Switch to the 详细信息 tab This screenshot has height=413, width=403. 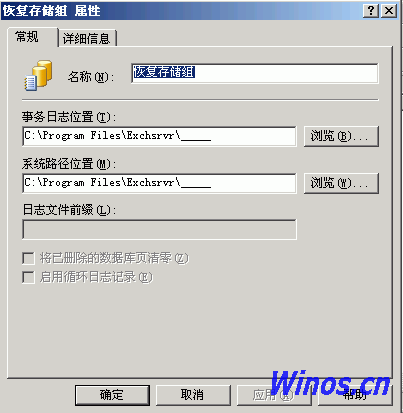coord(87,38)
